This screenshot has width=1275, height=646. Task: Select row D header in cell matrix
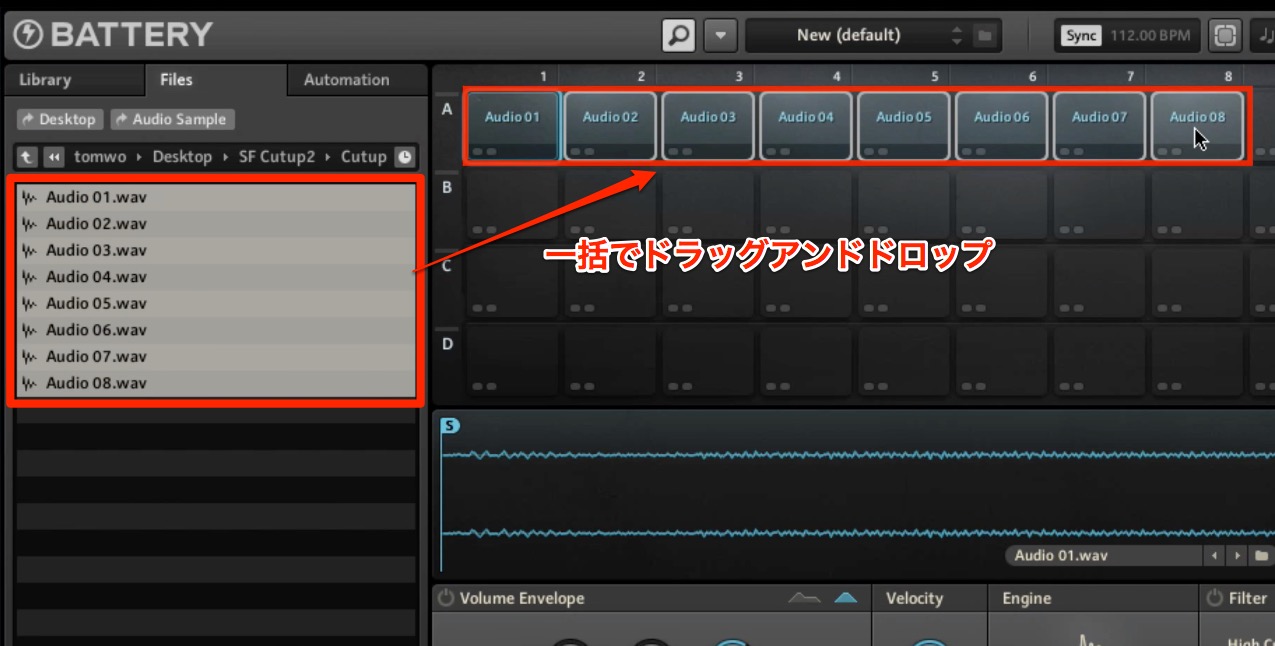tap(447, 343)
